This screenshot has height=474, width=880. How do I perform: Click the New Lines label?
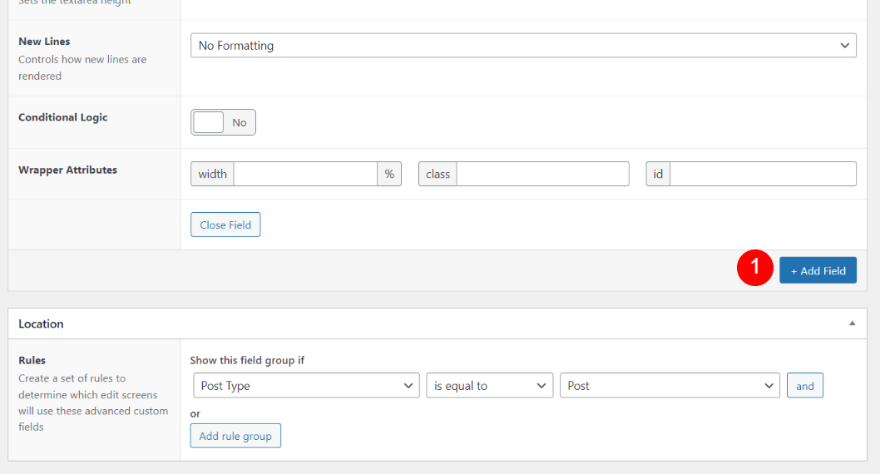(44, 42)
